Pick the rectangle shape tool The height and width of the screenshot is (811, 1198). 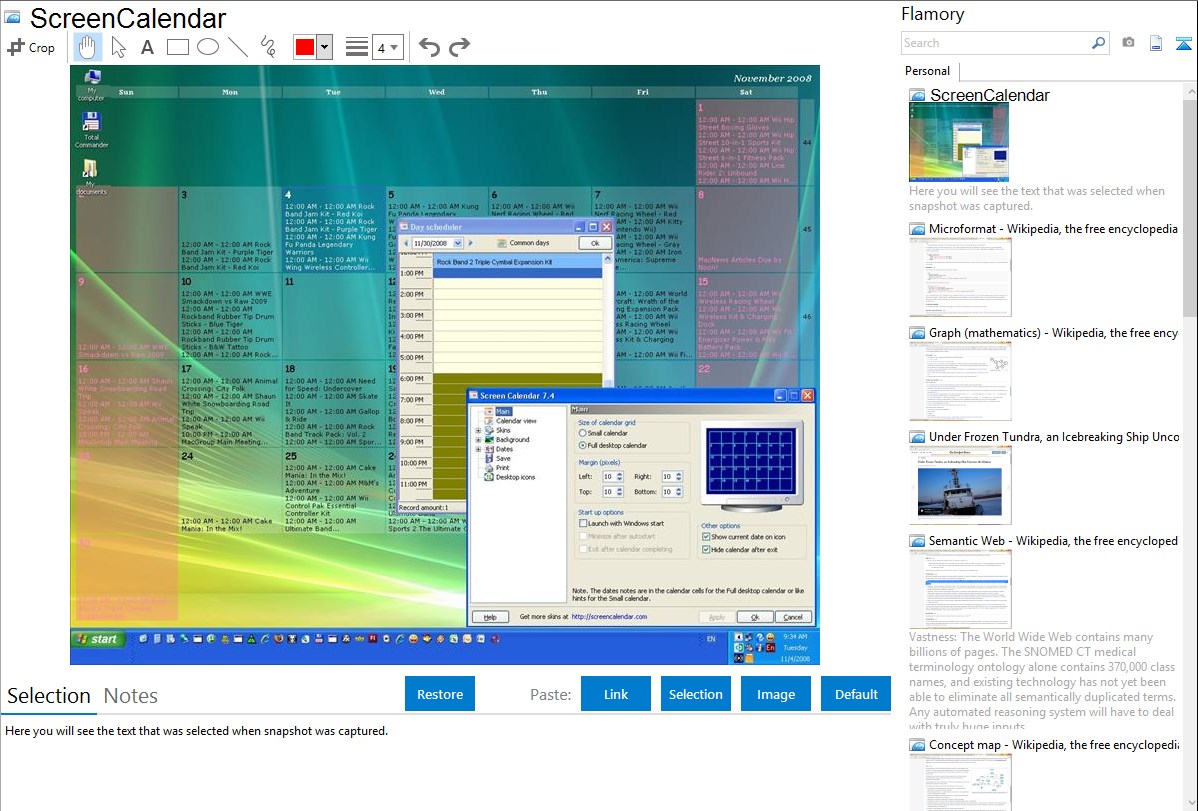177,47
